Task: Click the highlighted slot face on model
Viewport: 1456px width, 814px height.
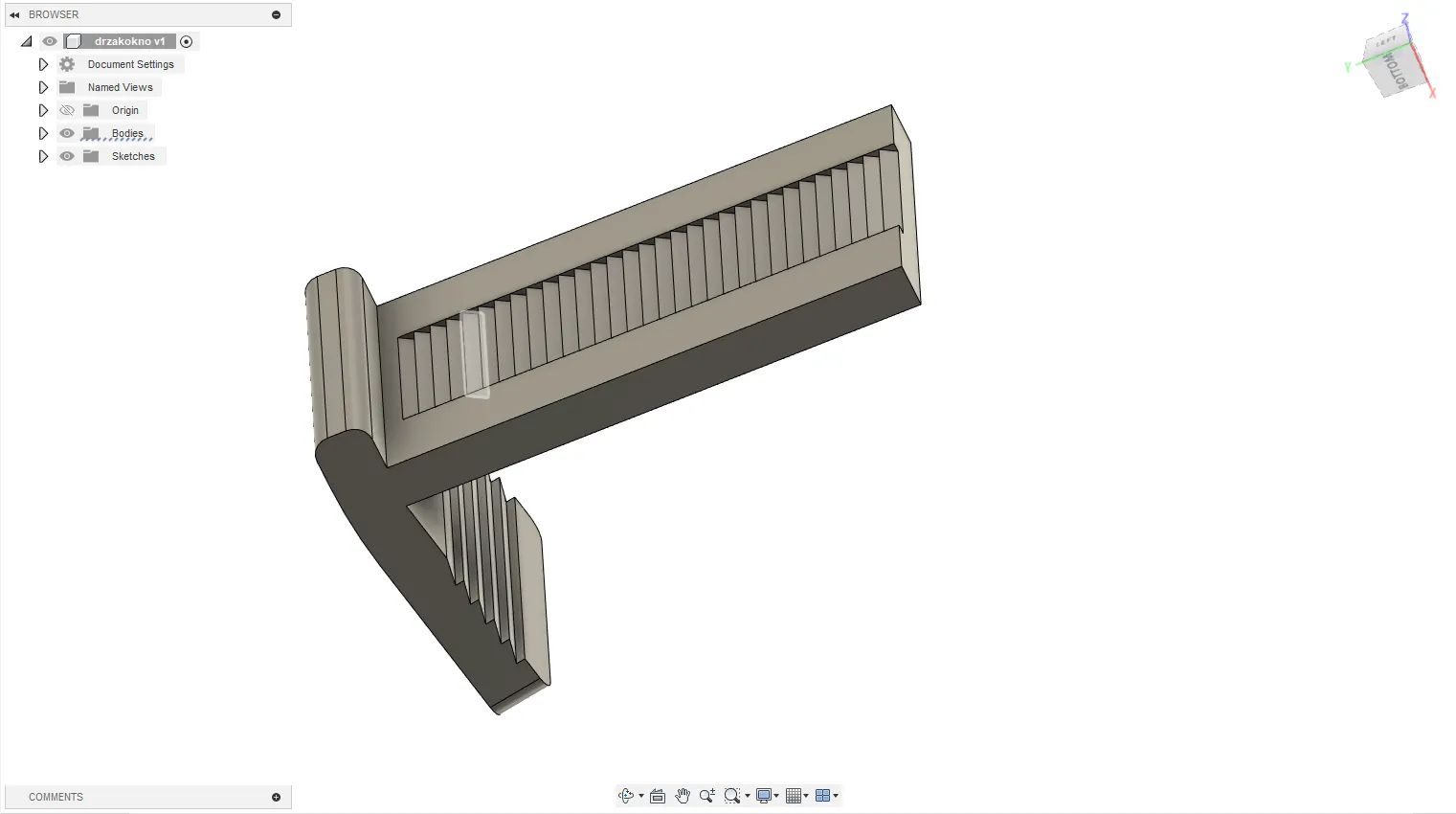Action: (475, 353)
